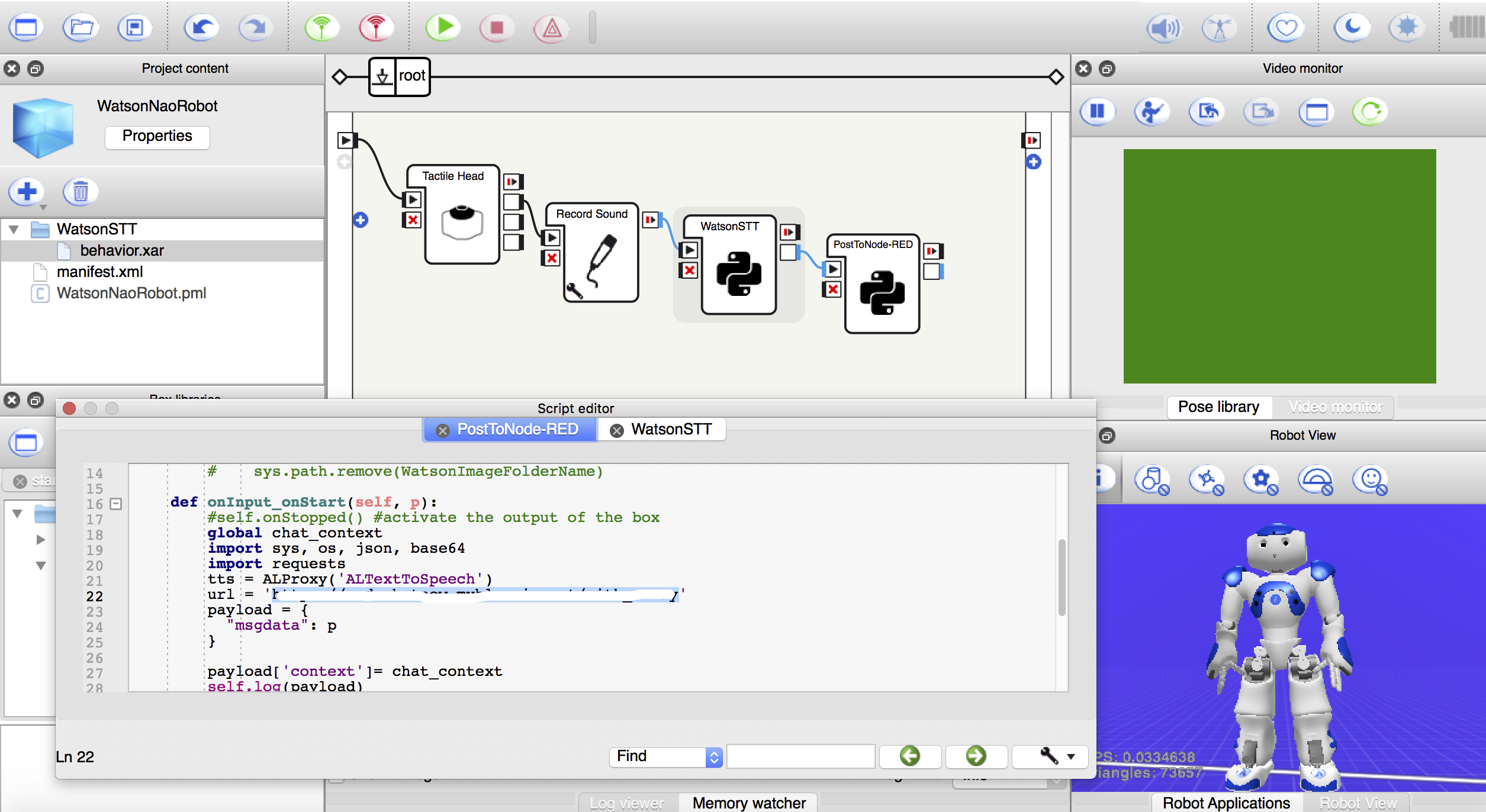This screenshot has width=1486, height=812.
Task: Switch to the Memory watcher tab
Action: [x=748, y=803]
